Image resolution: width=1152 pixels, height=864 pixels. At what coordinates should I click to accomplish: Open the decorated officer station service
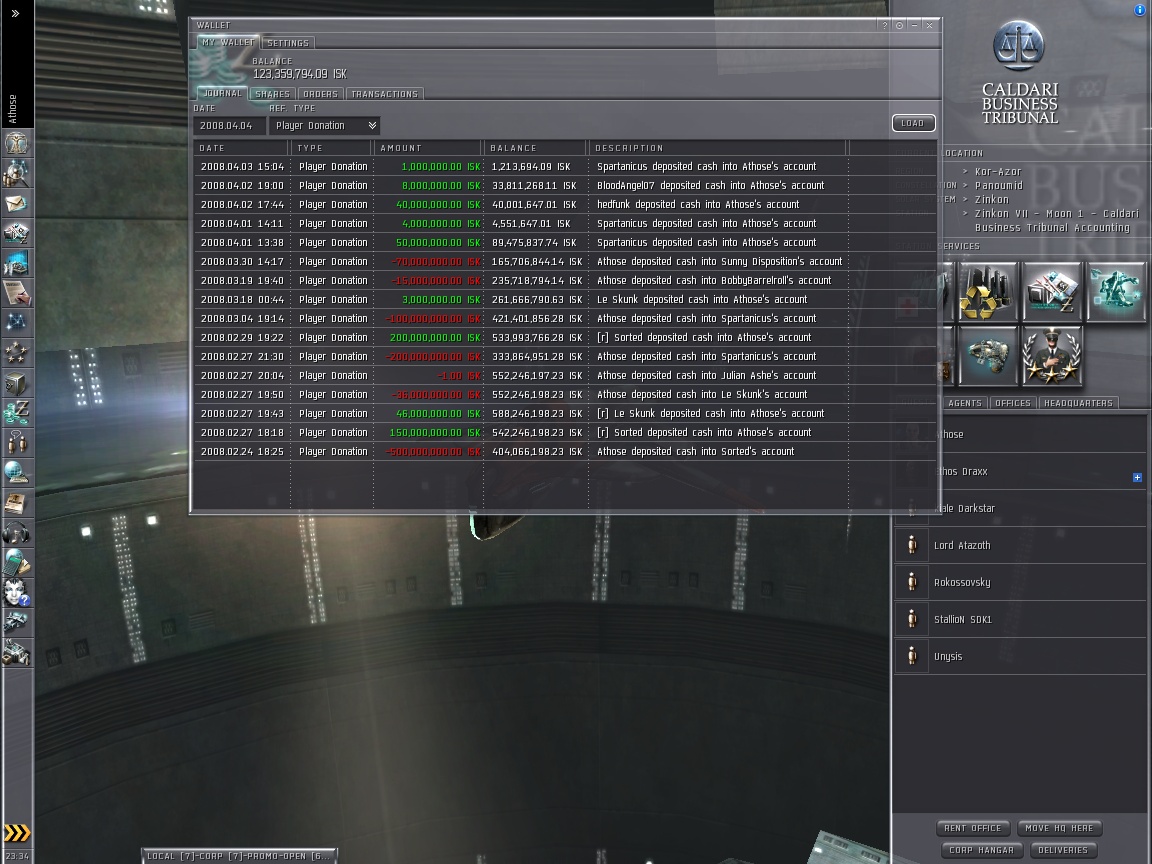coord(1052,356)
